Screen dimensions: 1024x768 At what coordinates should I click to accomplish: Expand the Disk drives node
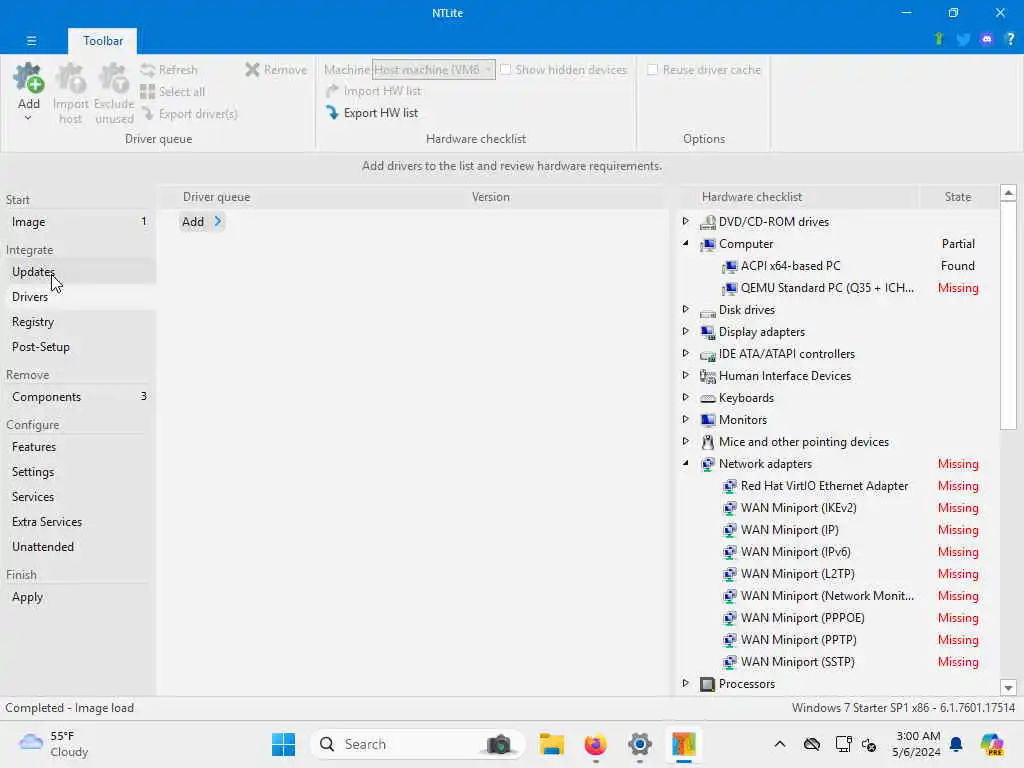point(686,309)
